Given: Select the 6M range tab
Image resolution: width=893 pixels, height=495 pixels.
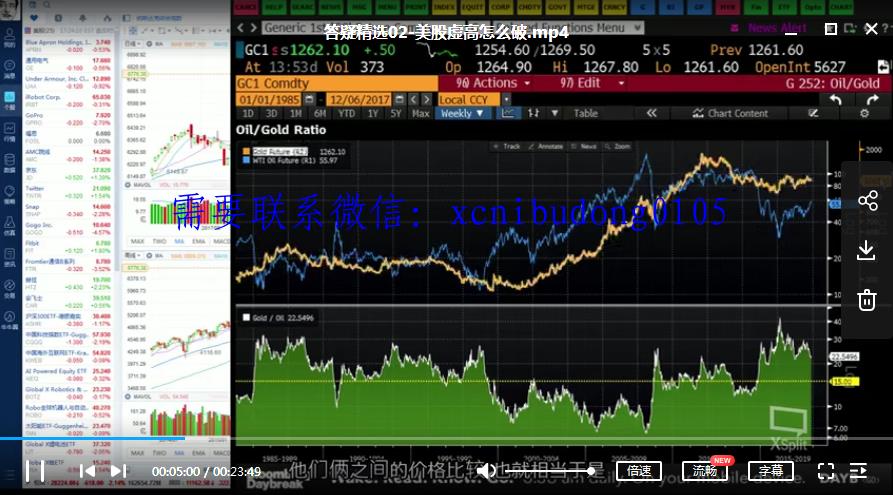Looking at the screenshot, I should [x=320, y=113].
